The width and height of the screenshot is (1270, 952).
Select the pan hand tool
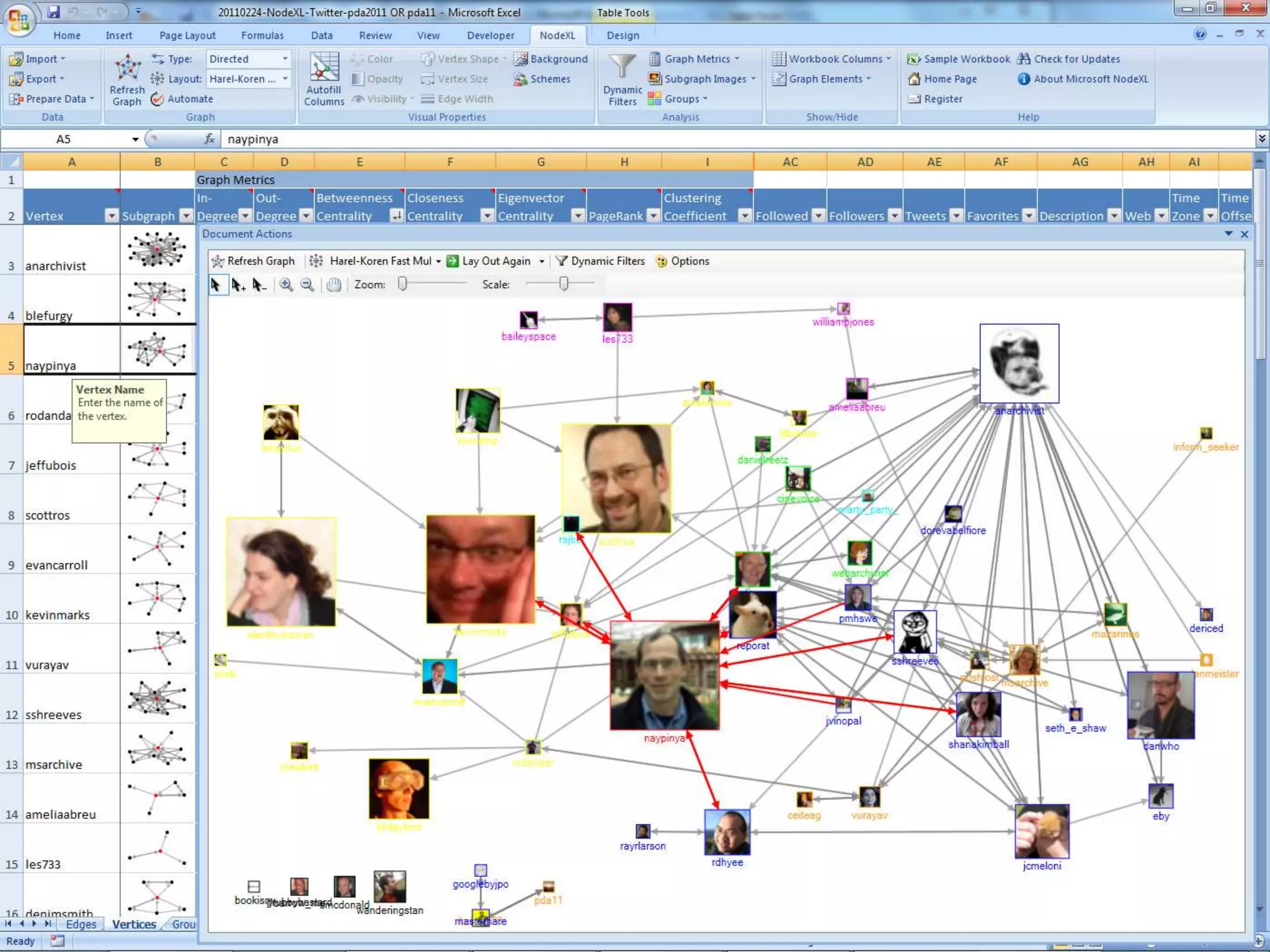pyautogui.click(x=334, y=284)
